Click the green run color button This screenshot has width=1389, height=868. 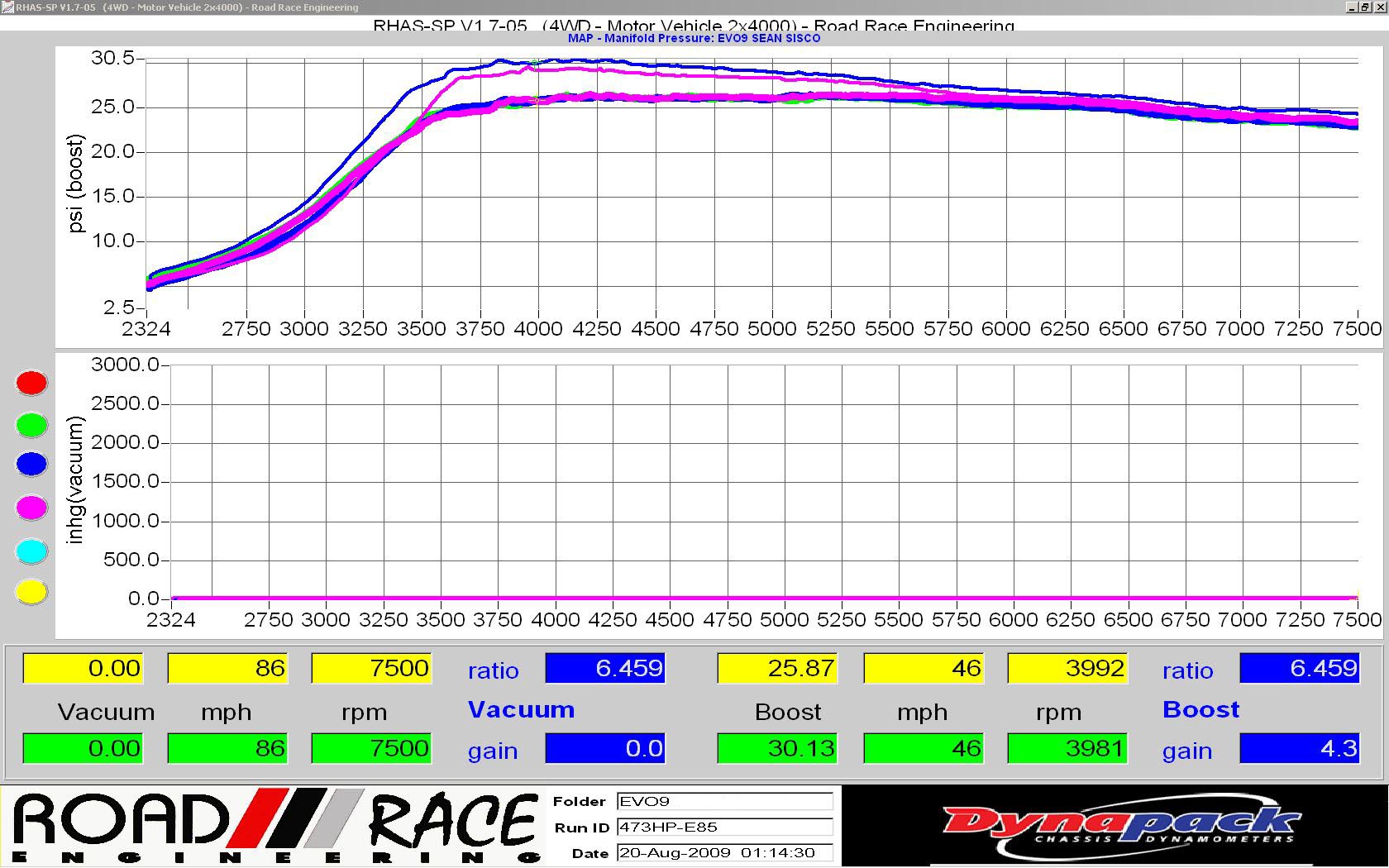[32, 425]
